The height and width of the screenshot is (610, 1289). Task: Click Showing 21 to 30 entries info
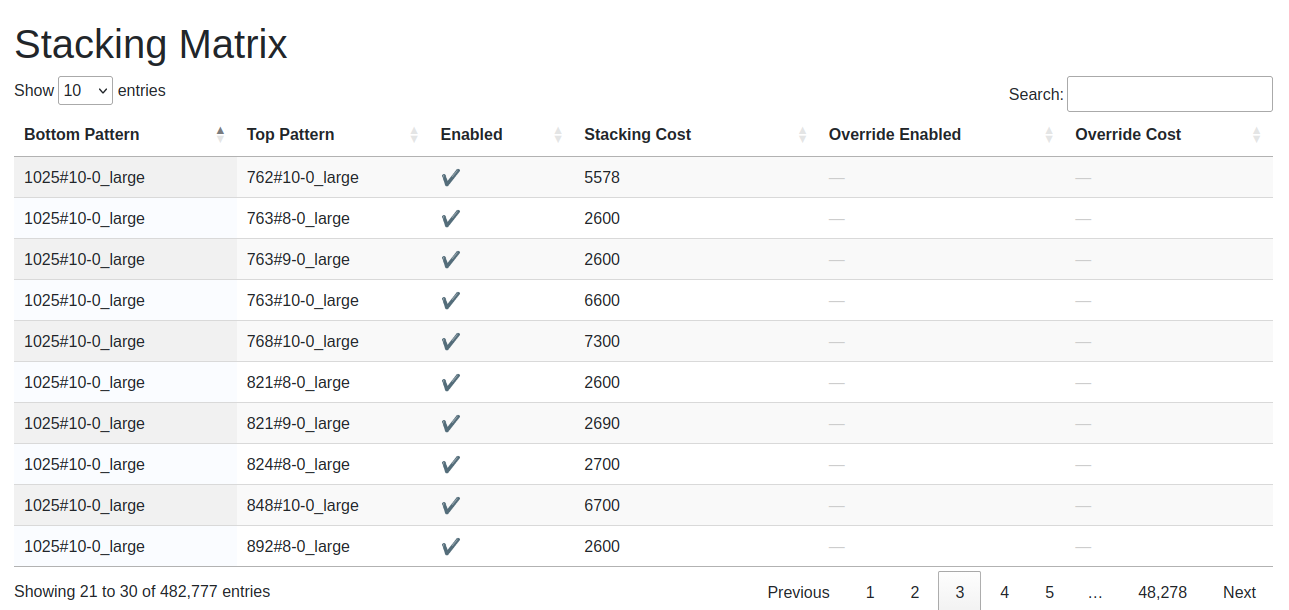(x=142, y=591)
